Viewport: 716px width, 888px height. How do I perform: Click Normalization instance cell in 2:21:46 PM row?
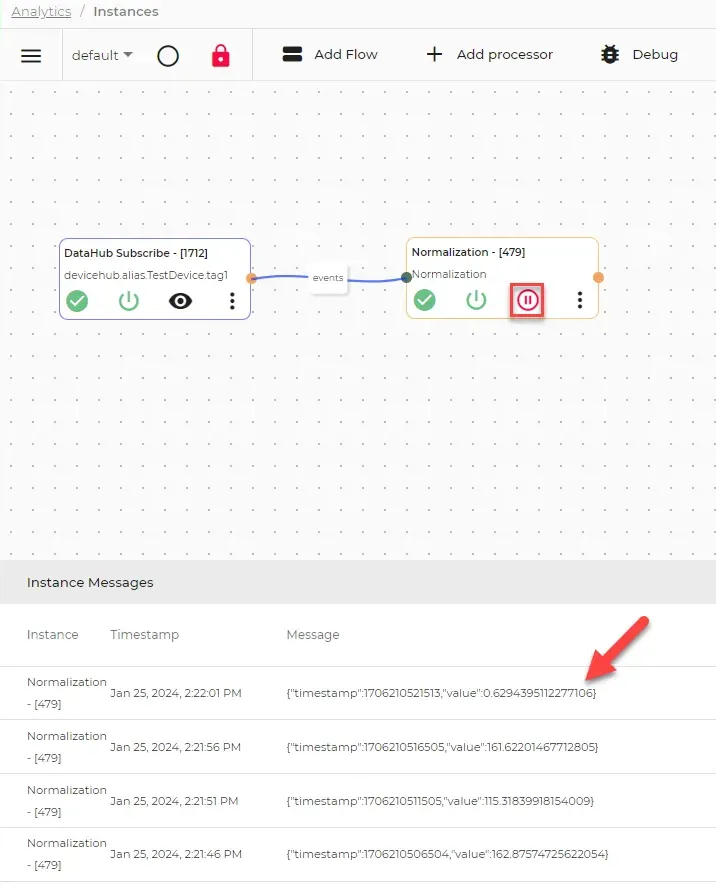(67, 854)
